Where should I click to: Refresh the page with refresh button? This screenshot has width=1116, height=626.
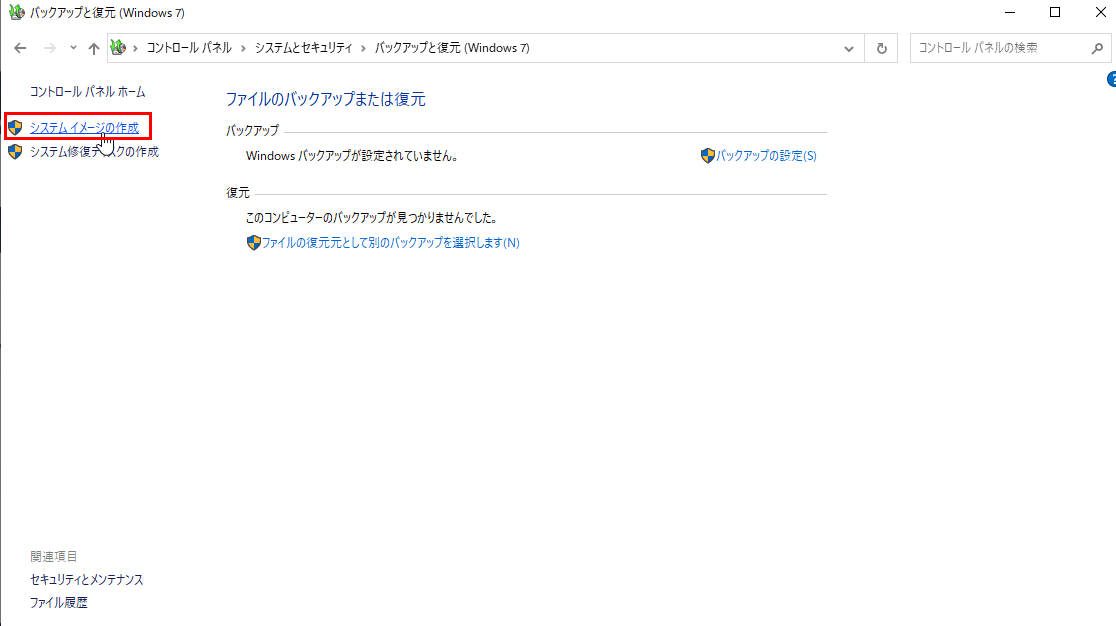point(881,48)
